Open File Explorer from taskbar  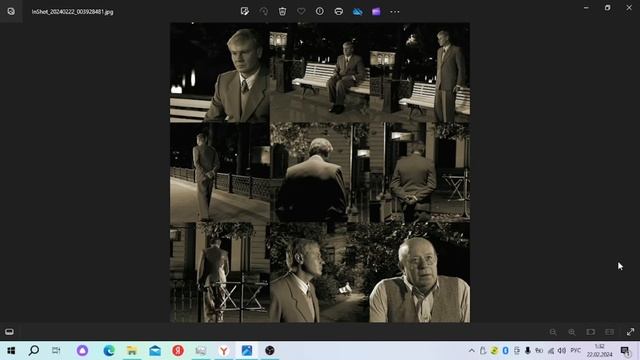(132, 350)
